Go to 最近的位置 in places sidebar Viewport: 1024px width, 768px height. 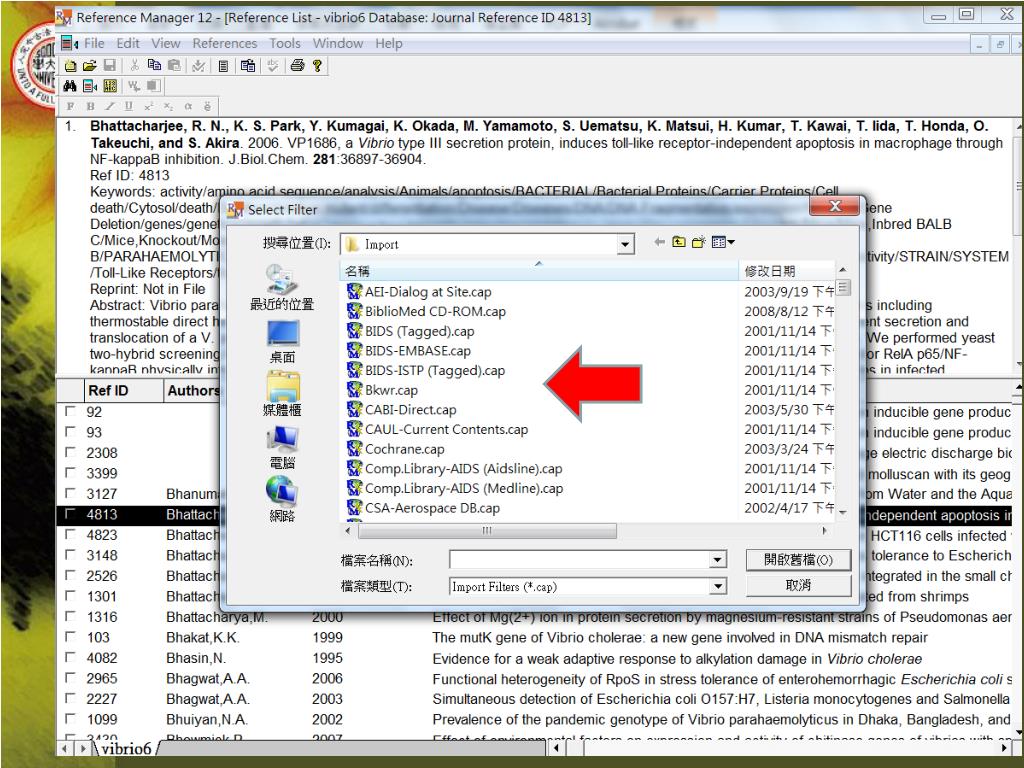pyautogui.click(x=282, y=287)
